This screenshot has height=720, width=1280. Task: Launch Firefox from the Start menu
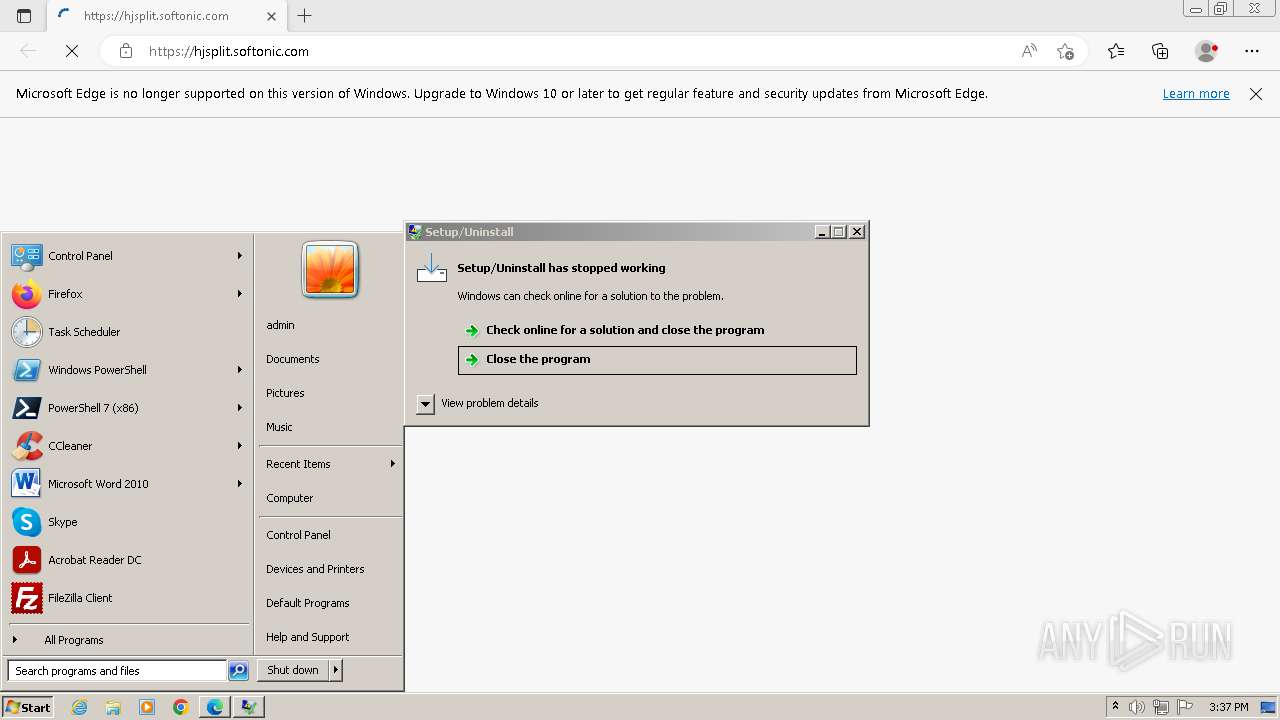(x=27, y=294)
